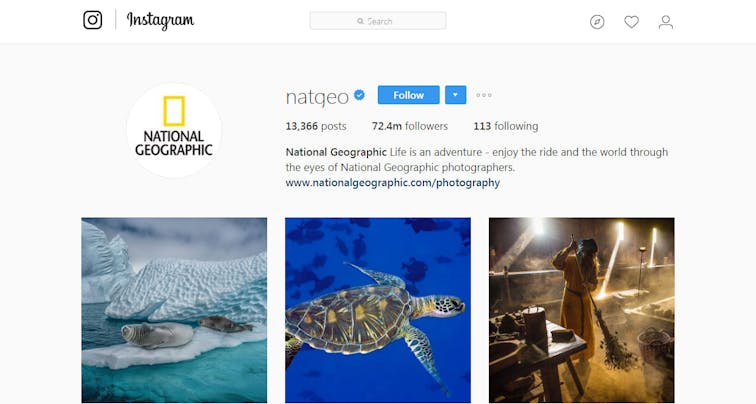
Task: View the 113 following list
Action: (x=505, y=126)
